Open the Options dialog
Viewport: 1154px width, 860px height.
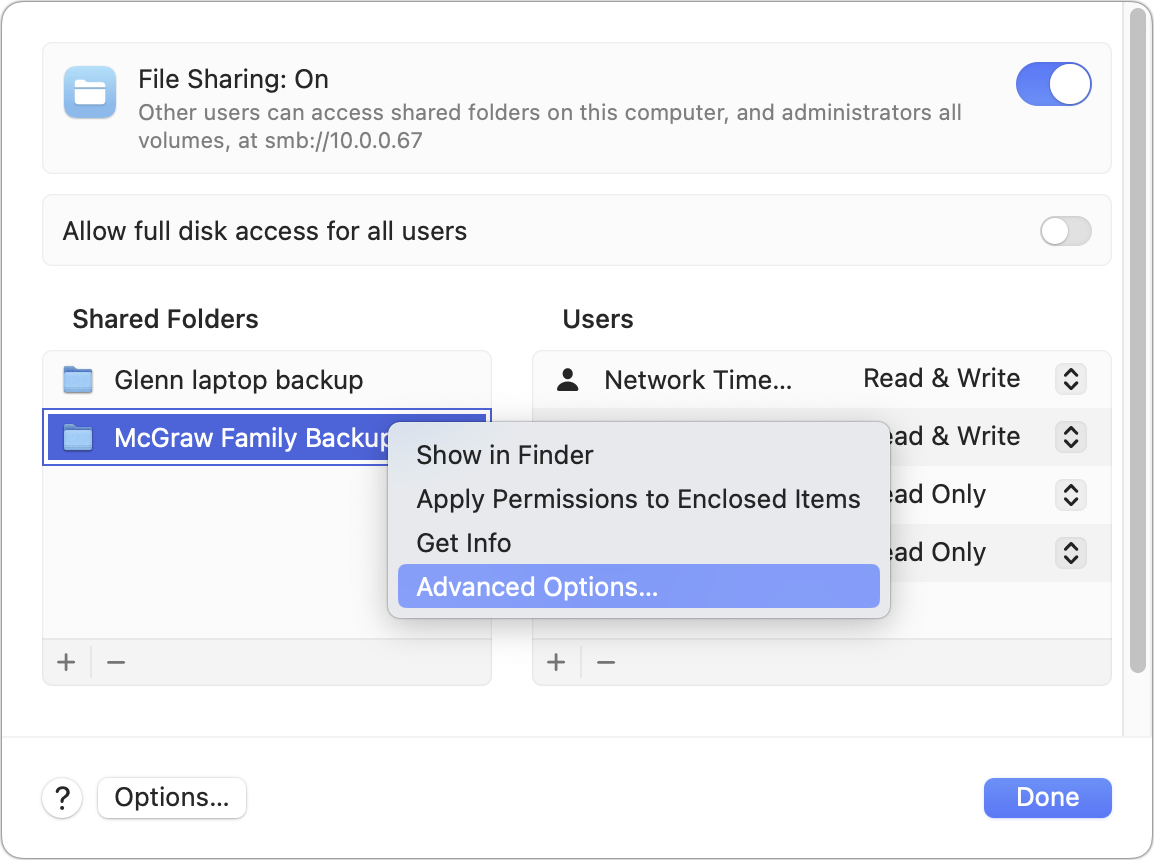[171, 798]
